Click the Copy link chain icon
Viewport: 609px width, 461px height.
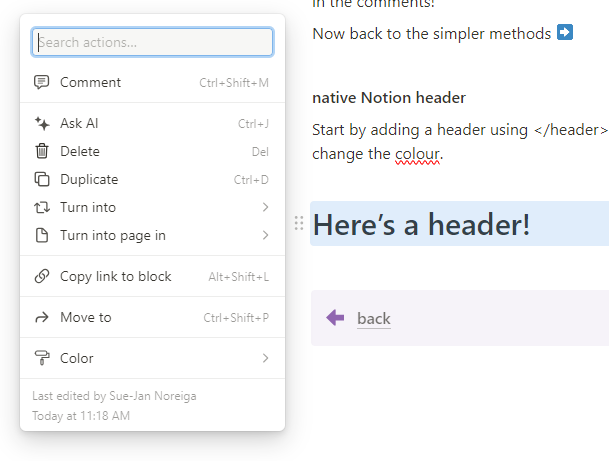[x=42, y=276]
